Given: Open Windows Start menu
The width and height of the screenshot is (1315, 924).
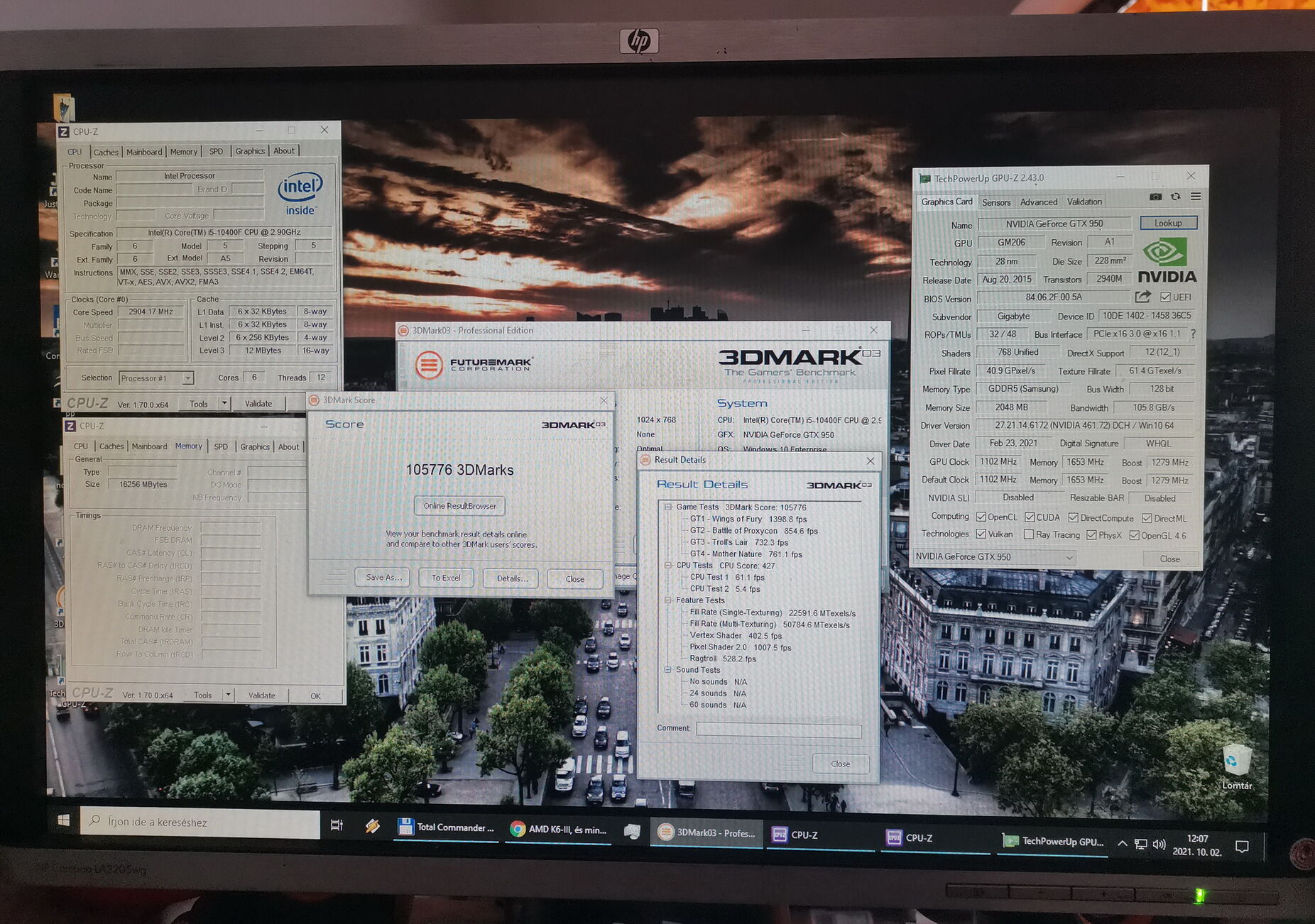Looking at the screenshot, I should pyautogui.click(x=63, y=820).
